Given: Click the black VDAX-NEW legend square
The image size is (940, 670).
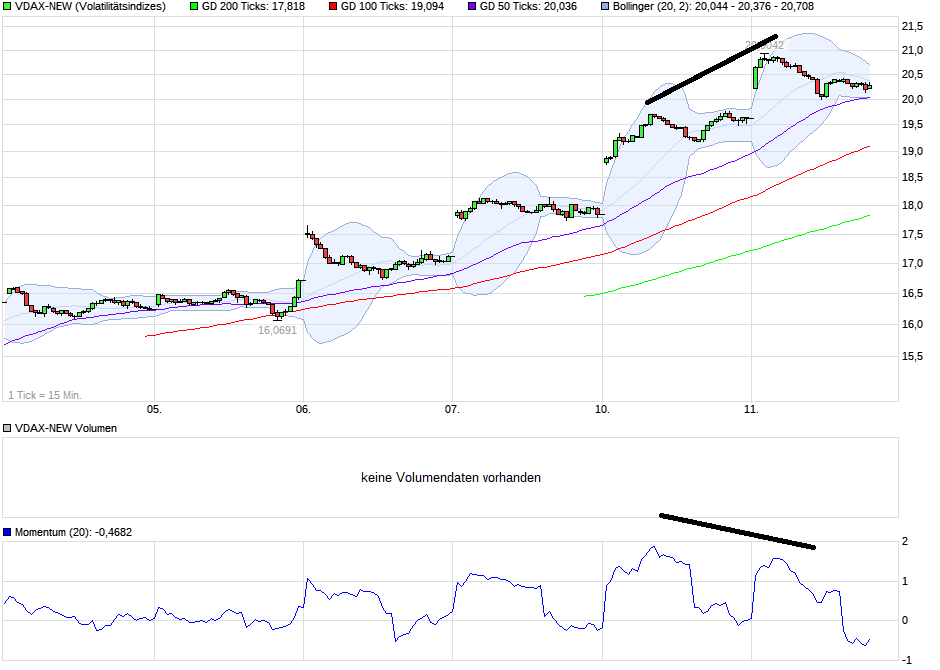Looking at the screenshot, I should [8, 8].
